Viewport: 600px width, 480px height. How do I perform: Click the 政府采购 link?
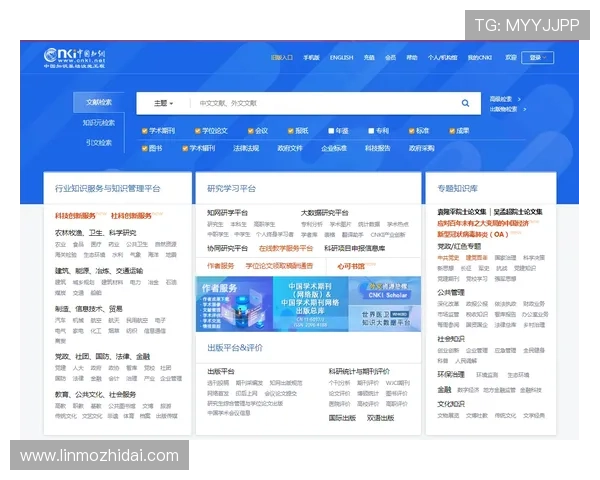coord(421,149)
